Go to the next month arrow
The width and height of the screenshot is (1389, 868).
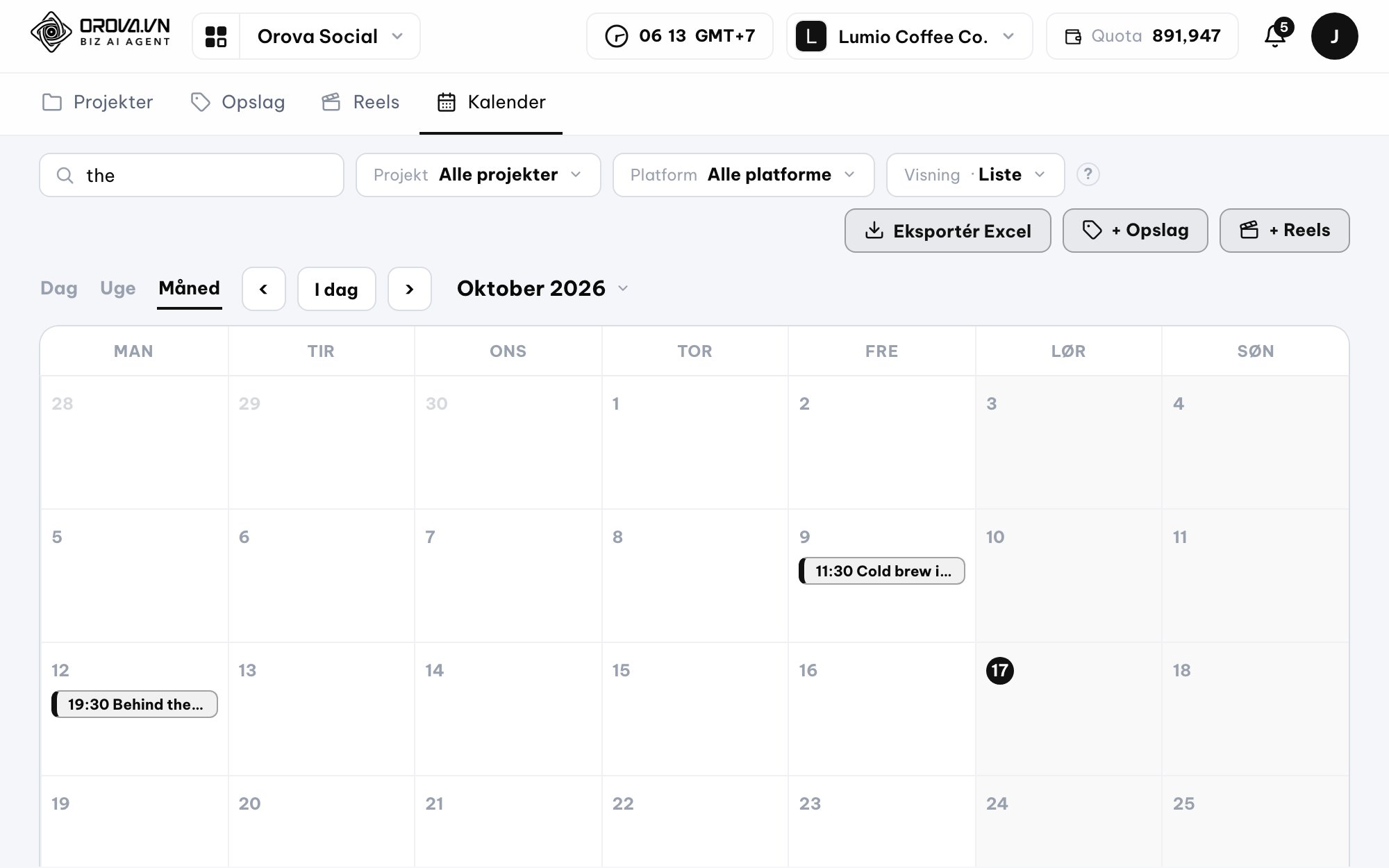pos(409,289)
